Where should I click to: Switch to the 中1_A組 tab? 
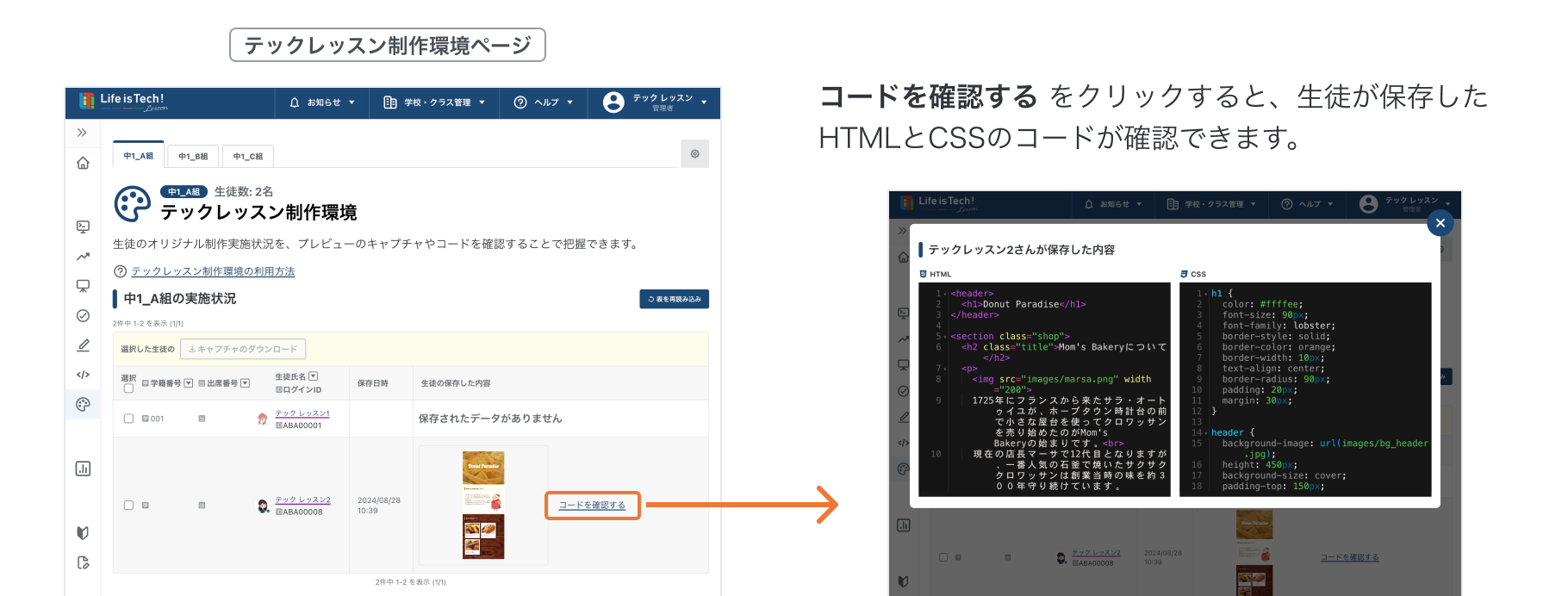point(139,155)
